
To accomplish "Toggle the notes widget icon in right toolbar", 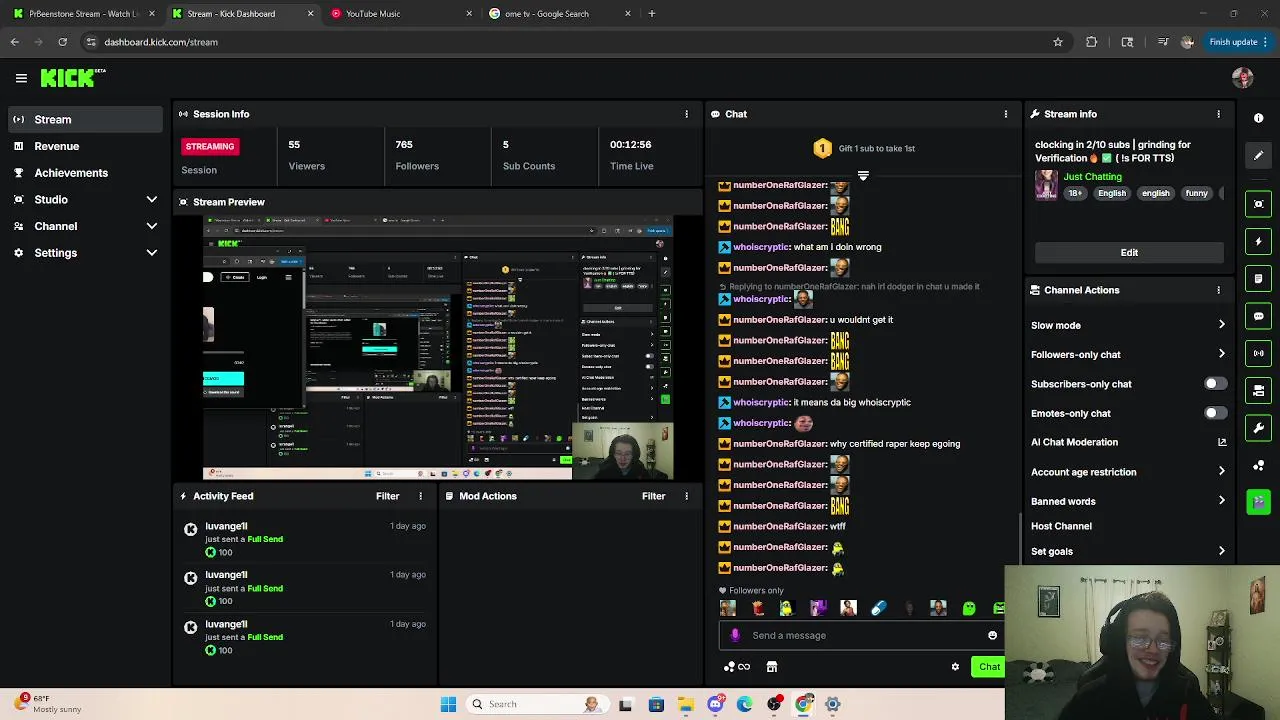I will (1258, 278).
